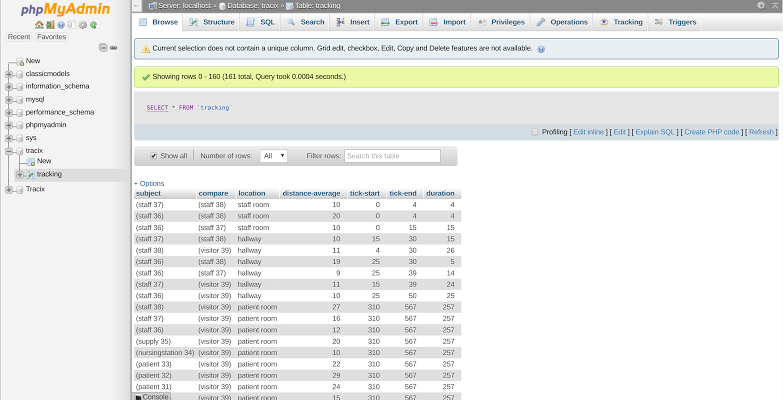
Task: Expand classicmodels database node
Action: (x=8, y=74)
